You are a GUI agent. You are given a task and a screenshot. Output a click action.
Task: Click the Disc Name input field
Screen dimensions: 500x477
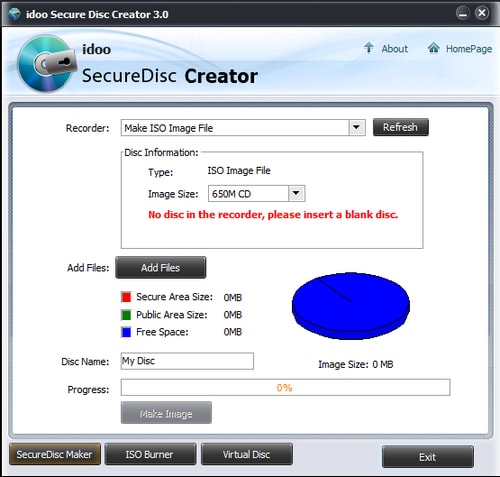(x=187, y=361)
